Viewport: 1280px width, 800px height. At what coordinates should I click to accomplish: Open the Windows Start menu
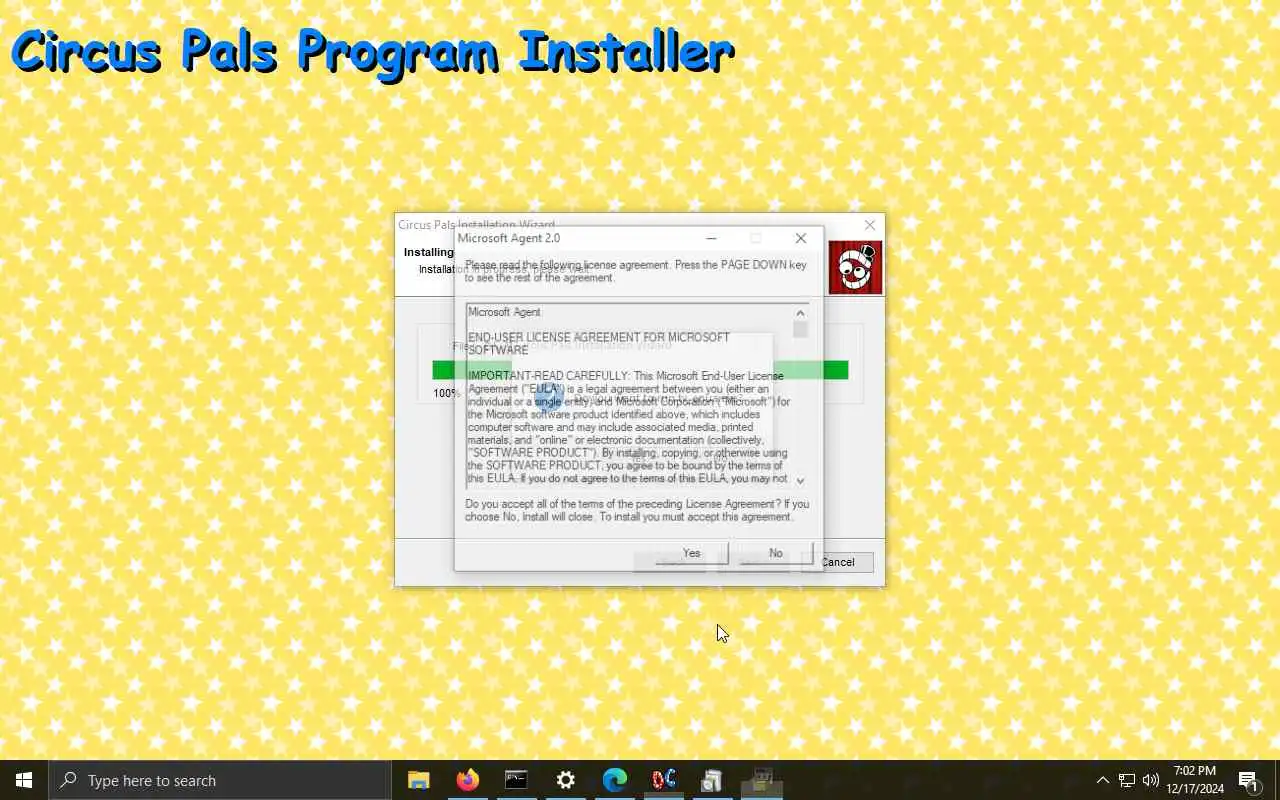pyautogui.click(x=24, y=780)
